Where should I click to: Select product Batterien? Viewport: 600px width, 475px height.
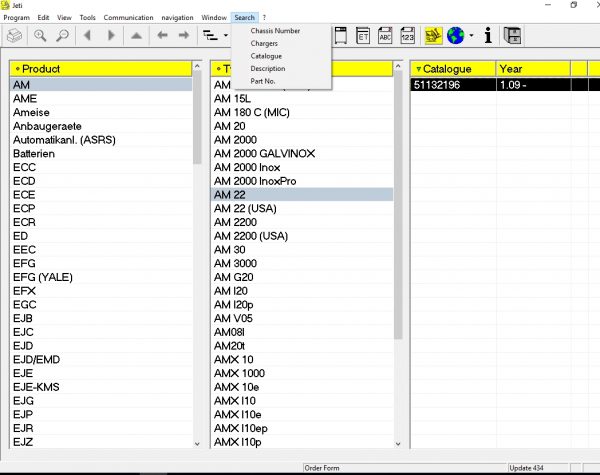101,153
